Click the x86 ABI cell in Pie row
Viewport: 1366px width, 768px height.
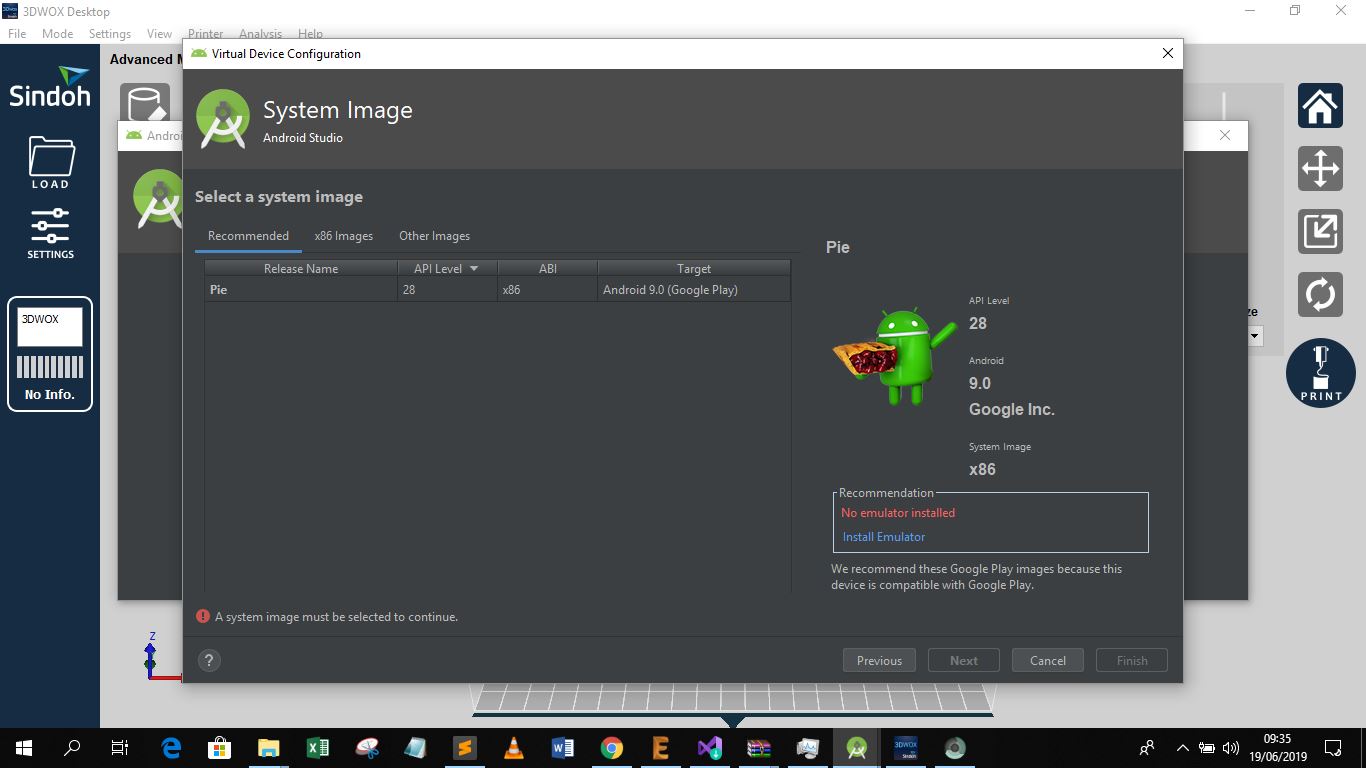point(547,290)
